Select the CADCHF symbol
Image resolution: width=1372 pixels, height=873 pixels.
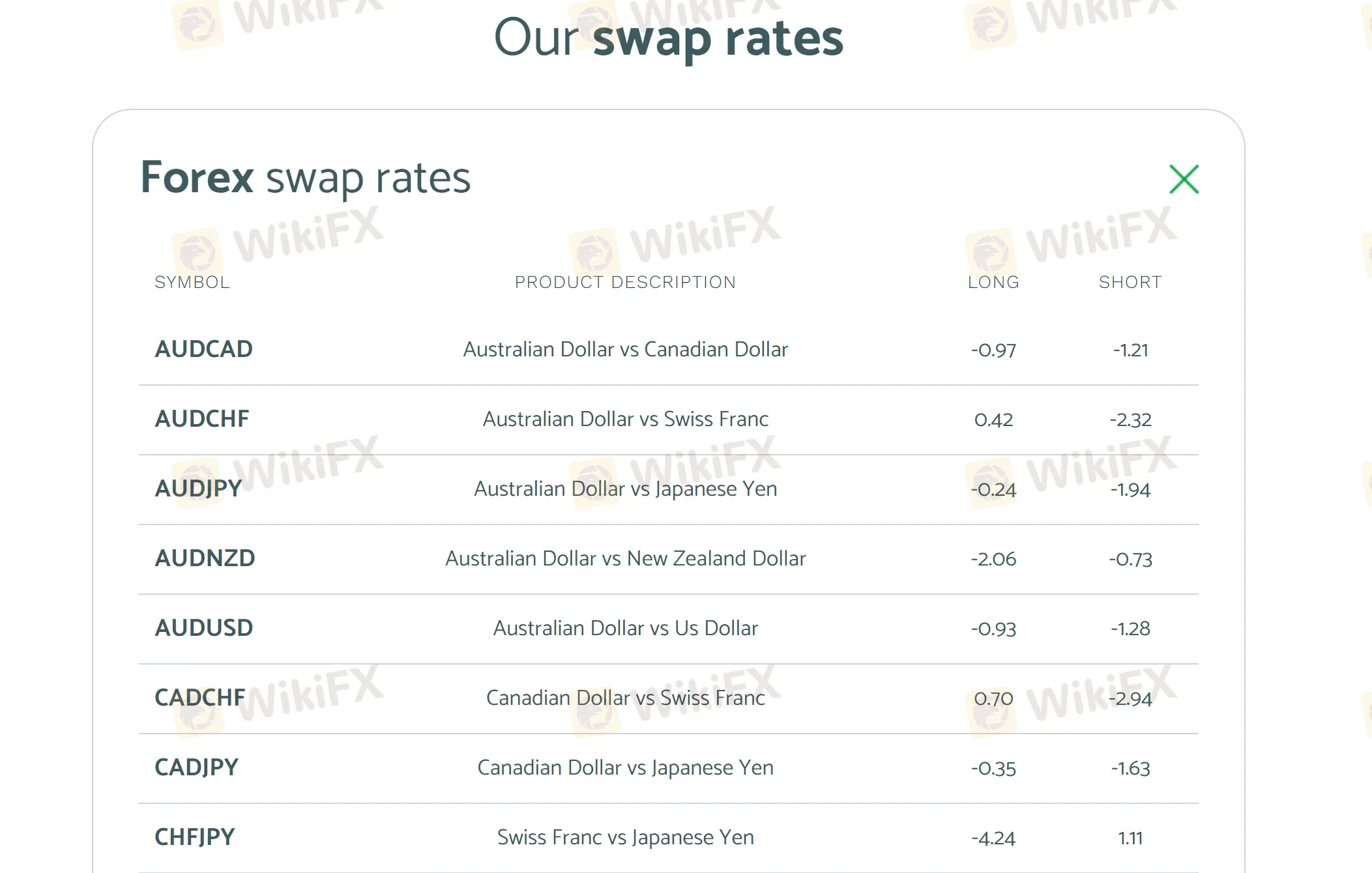[x=200, y=698]
